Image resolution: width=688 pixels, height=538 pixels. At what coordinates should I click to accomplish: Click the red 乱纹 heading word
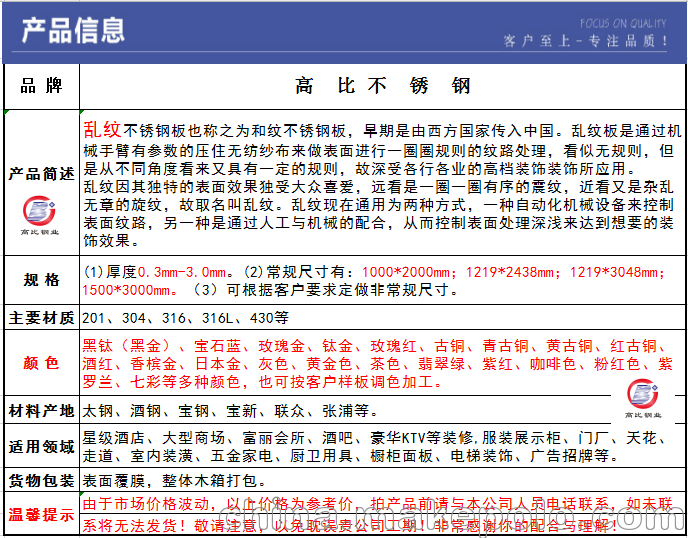coord(102,129)
